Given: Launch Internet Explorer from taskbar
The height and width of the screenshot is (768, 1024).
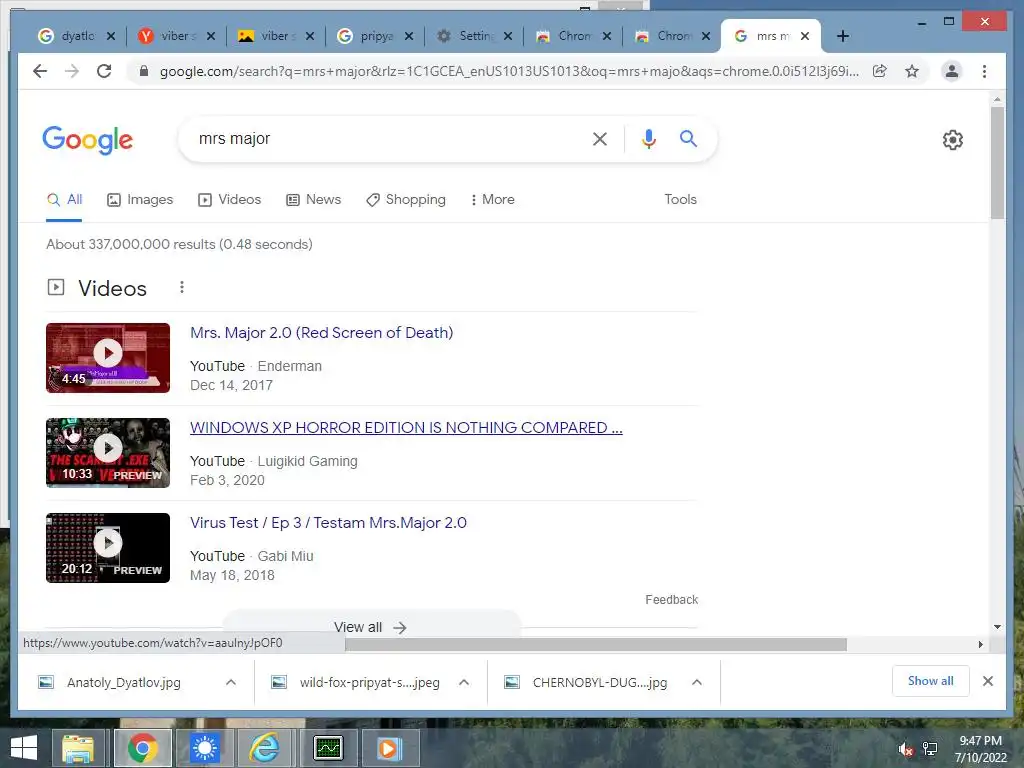Looking at the screenshot, I should tap(264, 748).
